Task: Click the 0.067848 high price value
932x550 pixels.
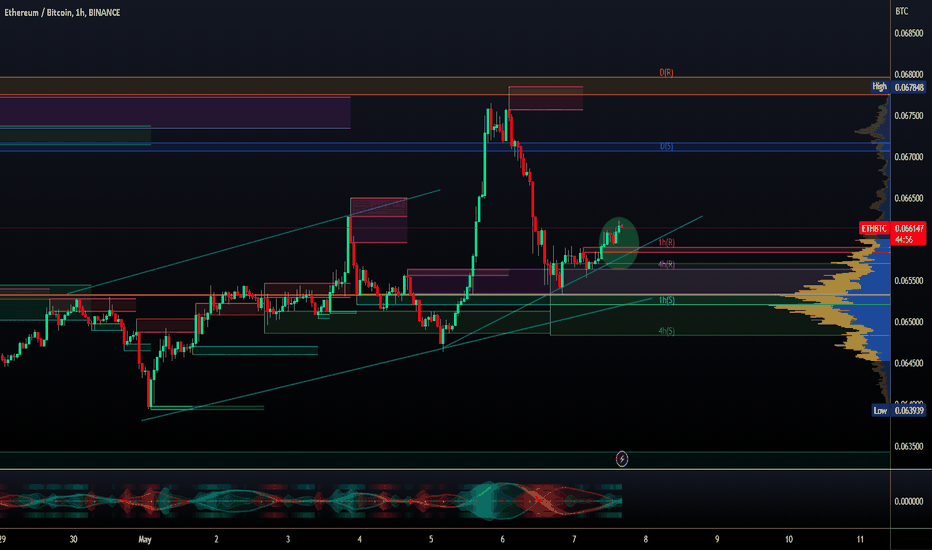Action: tap(909, 87)
